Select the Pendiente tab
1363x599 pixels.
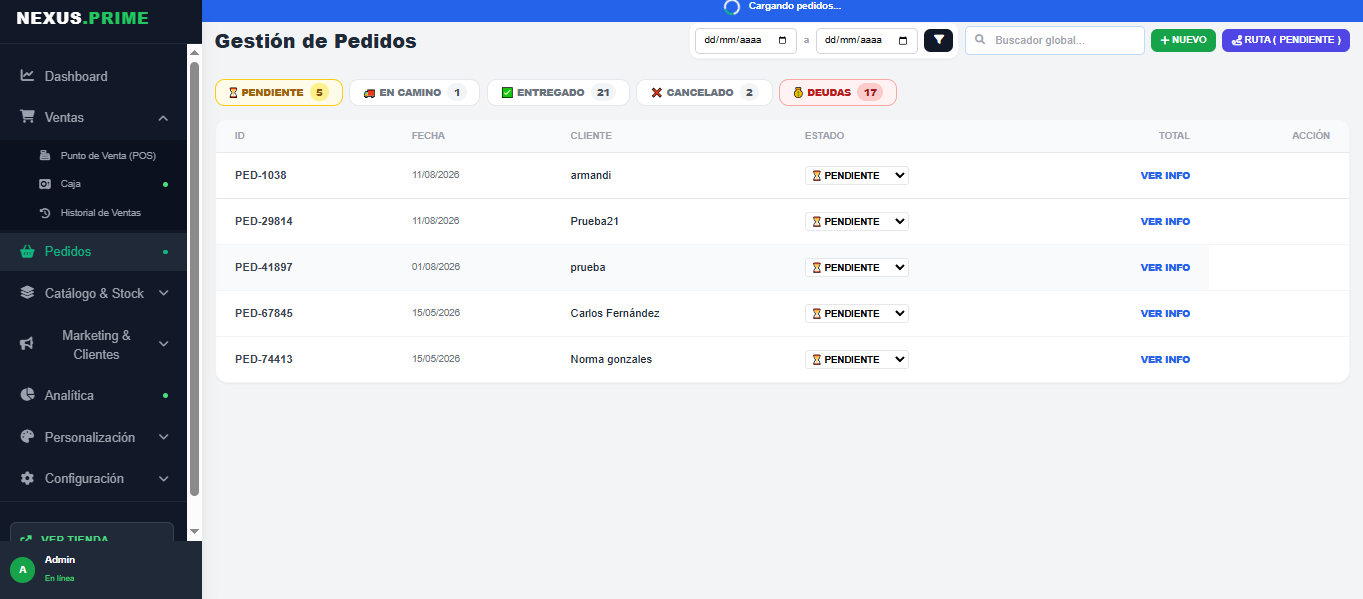[x=279, y=92]
